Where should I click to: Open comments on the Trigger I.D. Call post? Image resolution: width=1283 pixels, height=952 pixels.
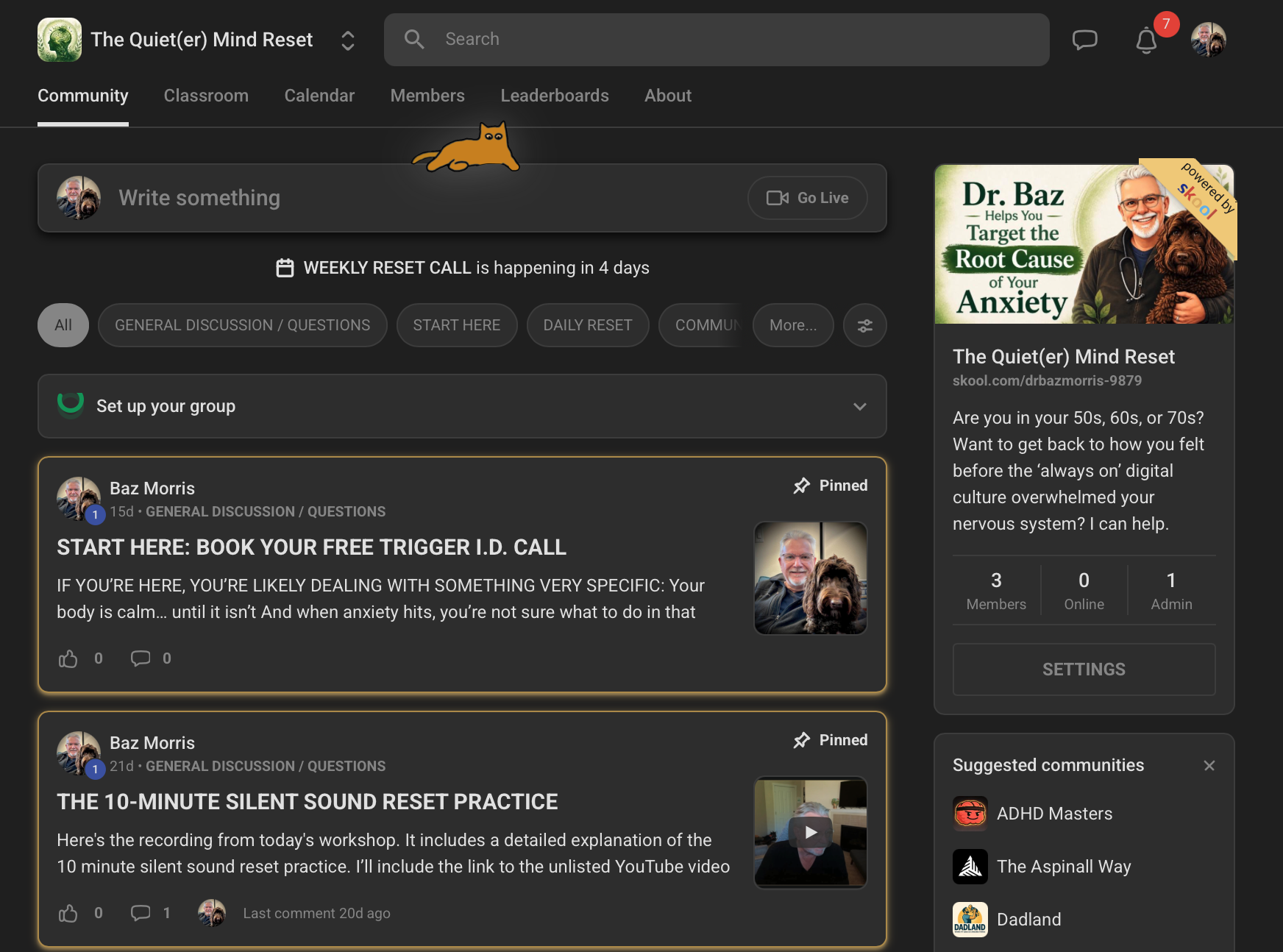pos(141,658)
